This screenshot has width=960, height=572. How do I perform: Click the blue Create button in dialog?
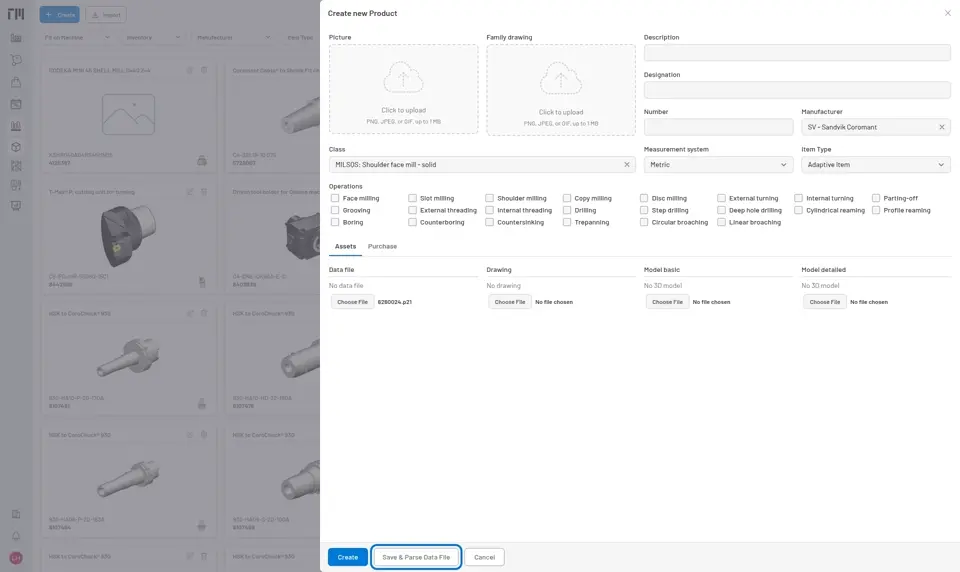point(348,557)
